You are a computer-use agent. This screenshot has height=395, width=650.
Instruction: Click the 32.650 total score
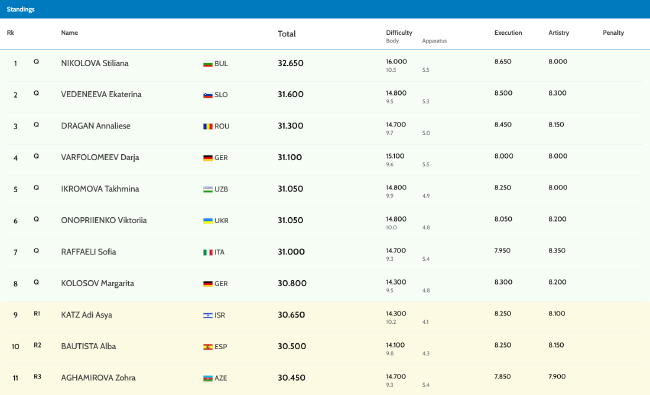pos(290,63)
